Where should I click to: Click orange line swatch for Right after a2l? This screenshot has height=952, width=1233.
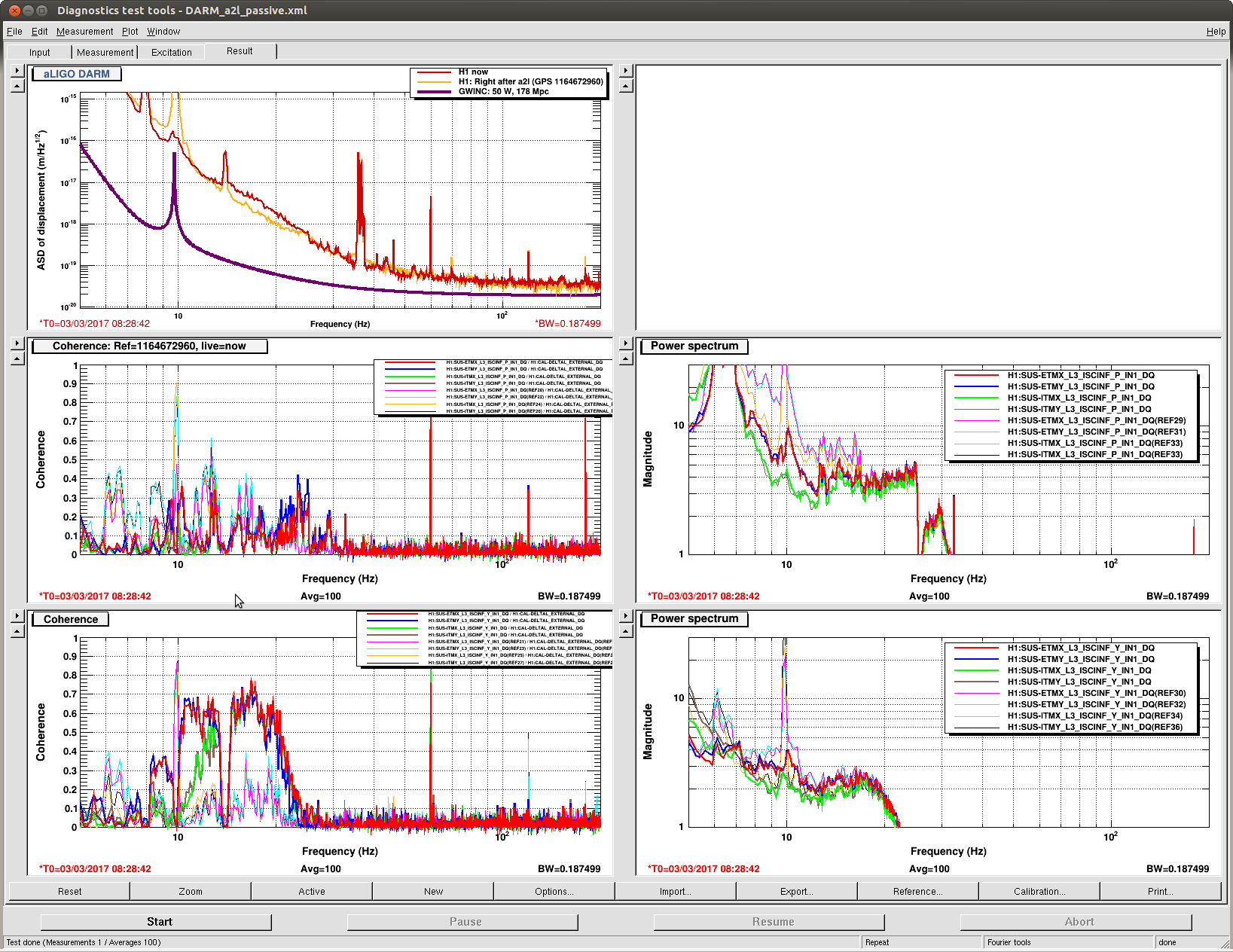434,82
